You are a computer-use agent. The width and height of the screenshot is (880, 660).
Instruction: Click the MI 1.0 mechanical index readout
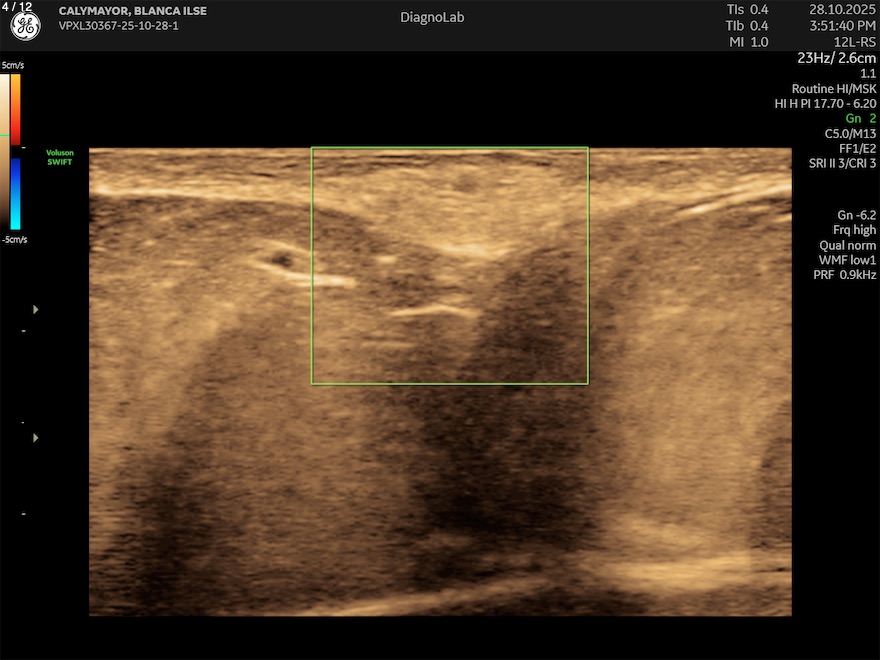click(x=747, y=42)
